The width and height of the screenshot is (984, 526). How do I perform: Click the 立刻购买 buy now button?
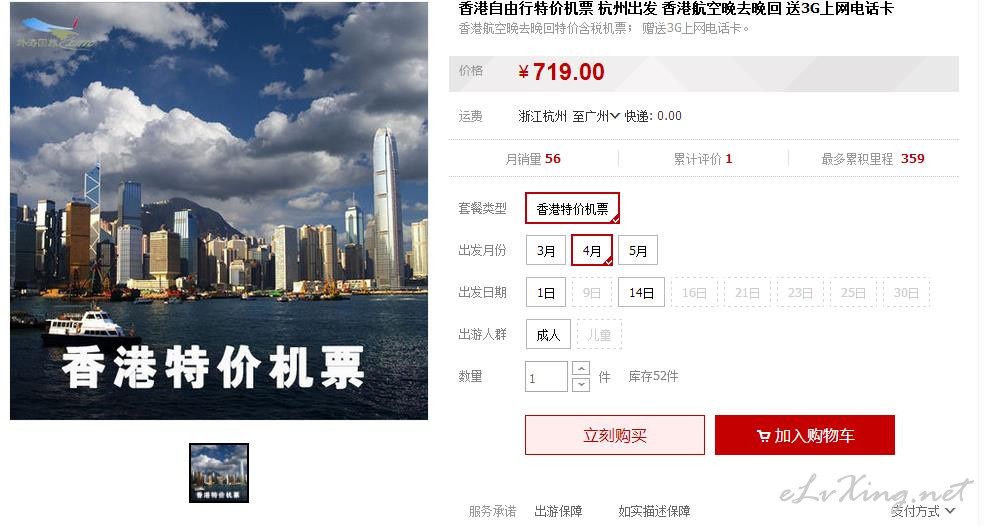[615, 435]
